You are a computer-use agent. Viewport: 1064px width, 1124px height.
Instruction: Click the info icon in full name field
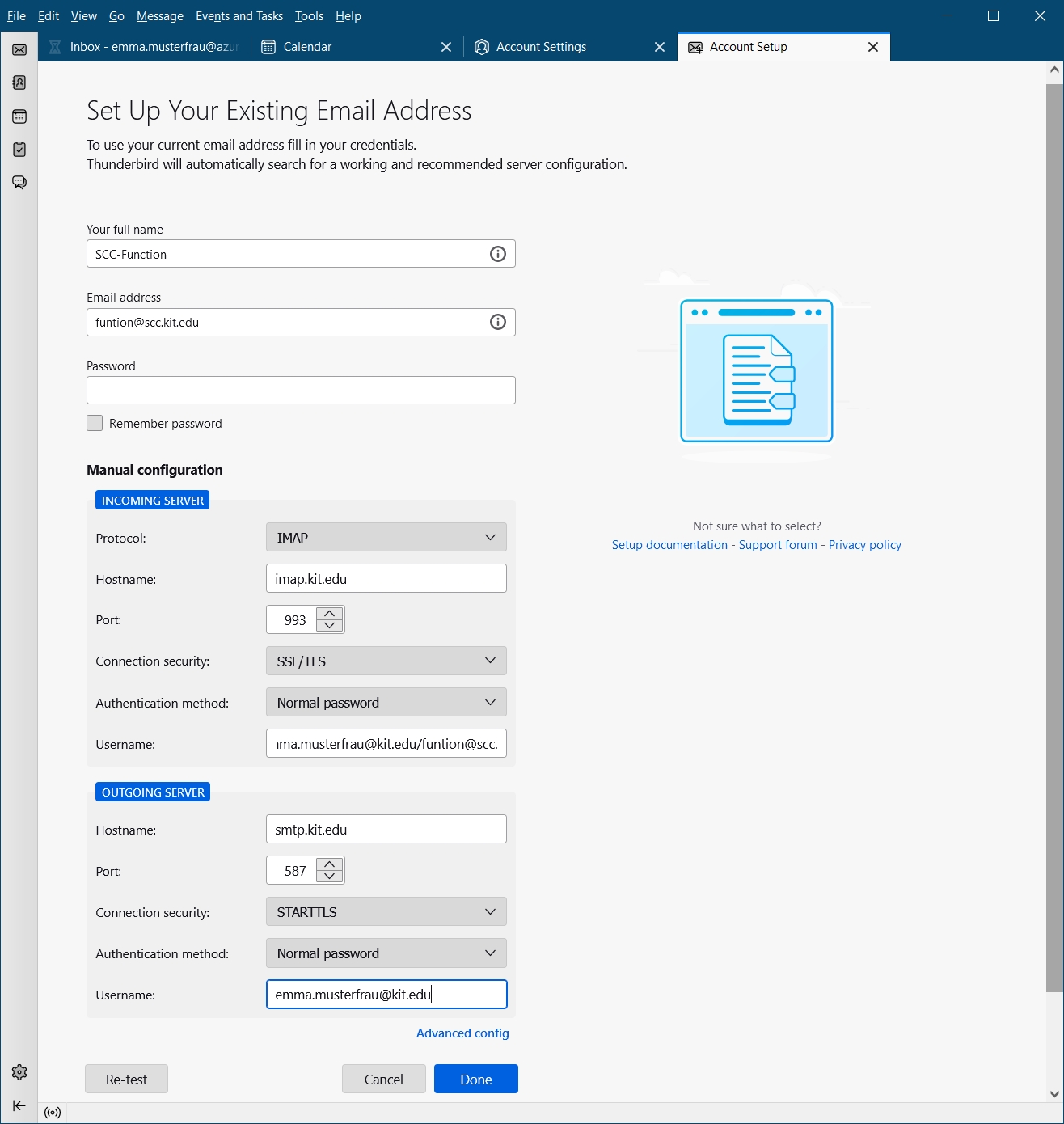point(498,254)
